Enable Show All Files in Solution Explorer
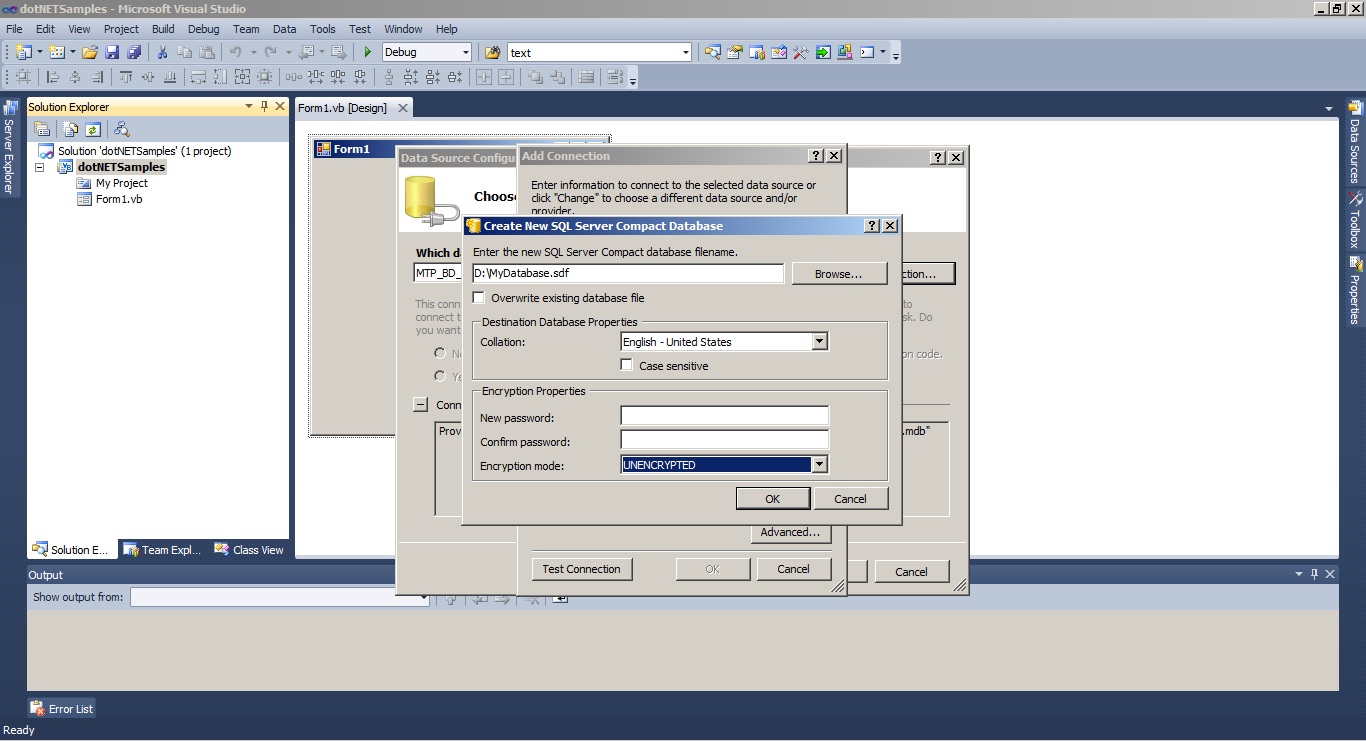This screenshot has height=742, width=1366. 68,129
